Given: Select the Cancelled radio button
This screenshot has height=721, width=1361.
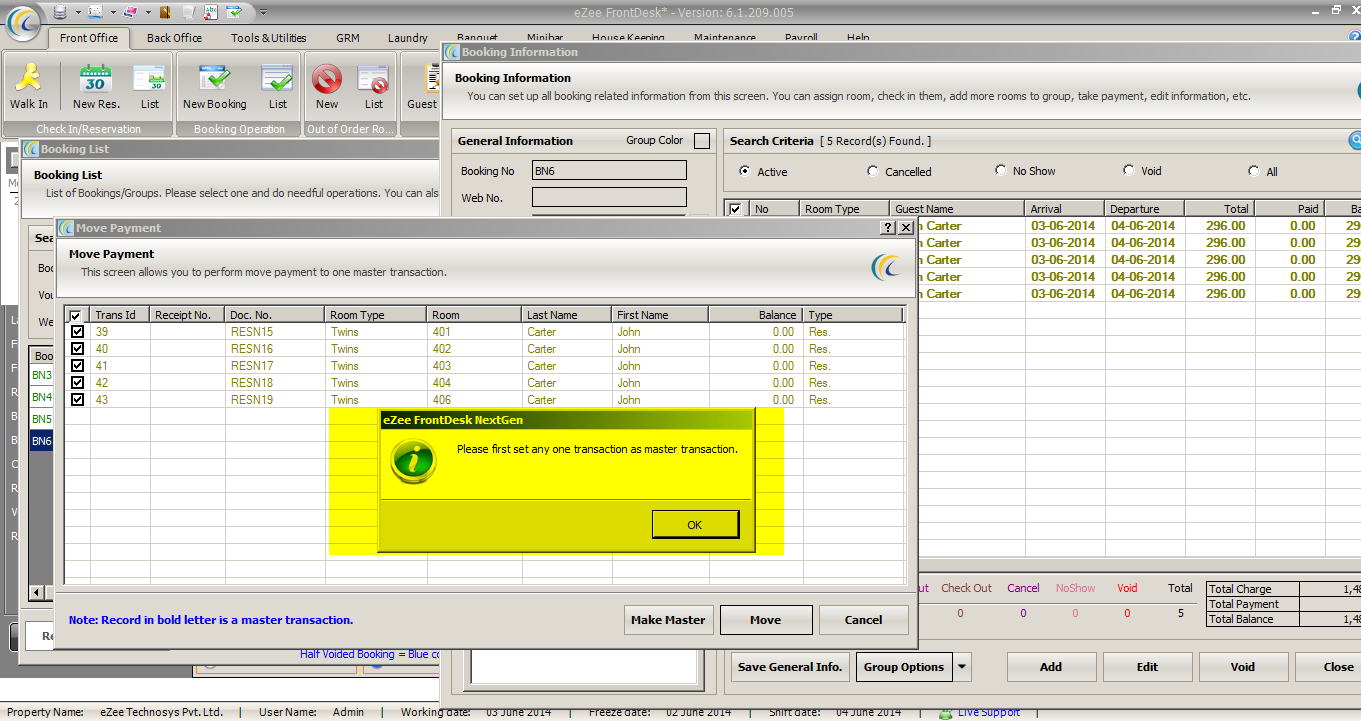Looking at the screenshot, I should [x=873, y=171].
